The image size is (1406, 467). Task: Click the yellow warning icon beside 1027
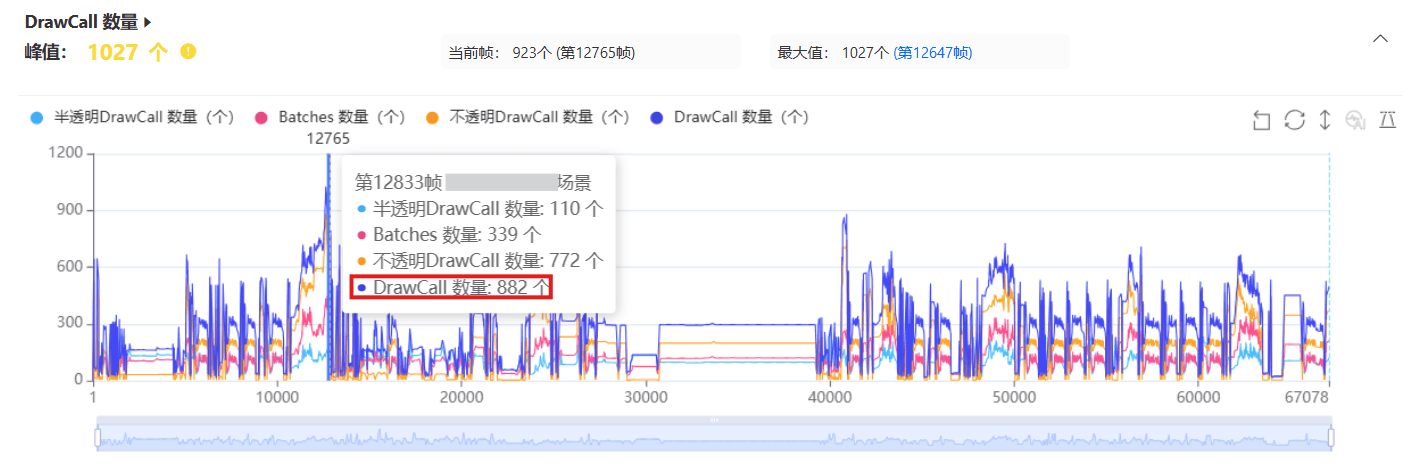pyautogui.click(x=187, y=51)
